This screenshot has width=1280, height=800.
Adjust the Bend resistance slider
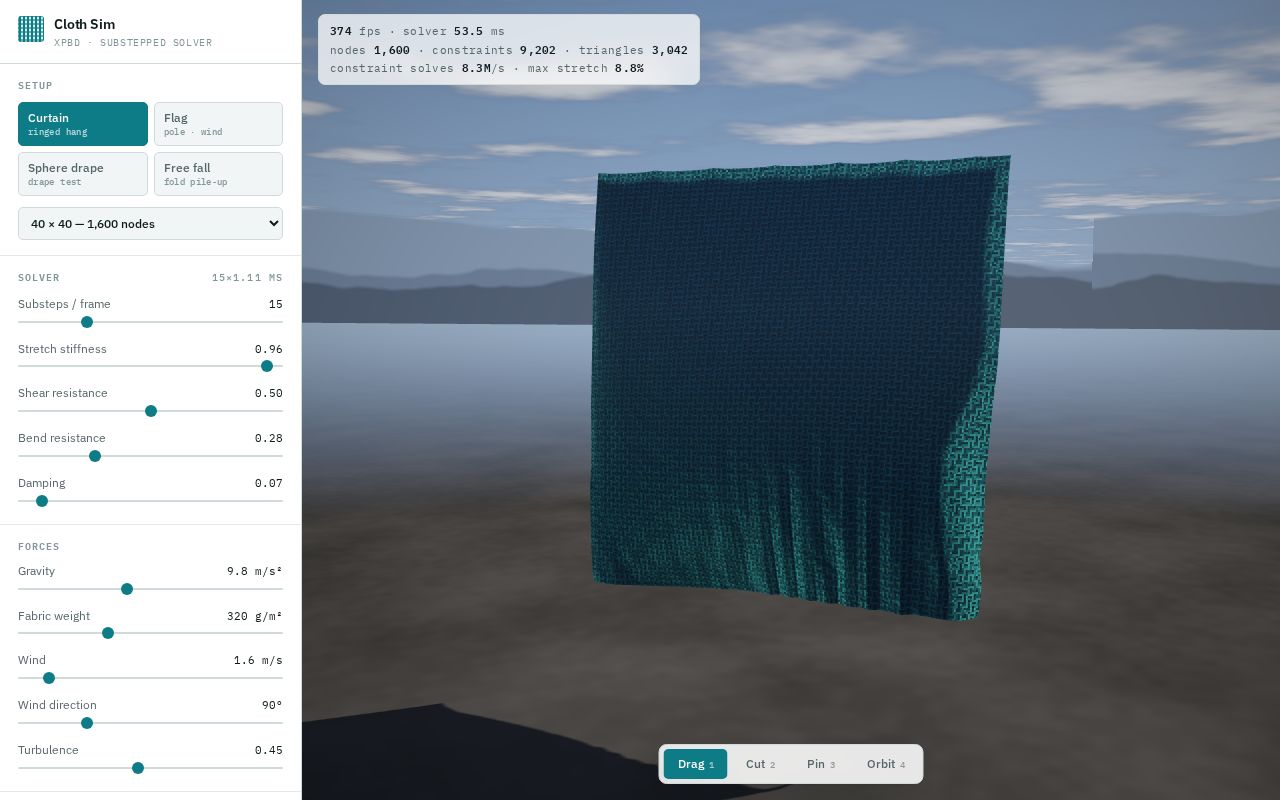coord(150,456)
